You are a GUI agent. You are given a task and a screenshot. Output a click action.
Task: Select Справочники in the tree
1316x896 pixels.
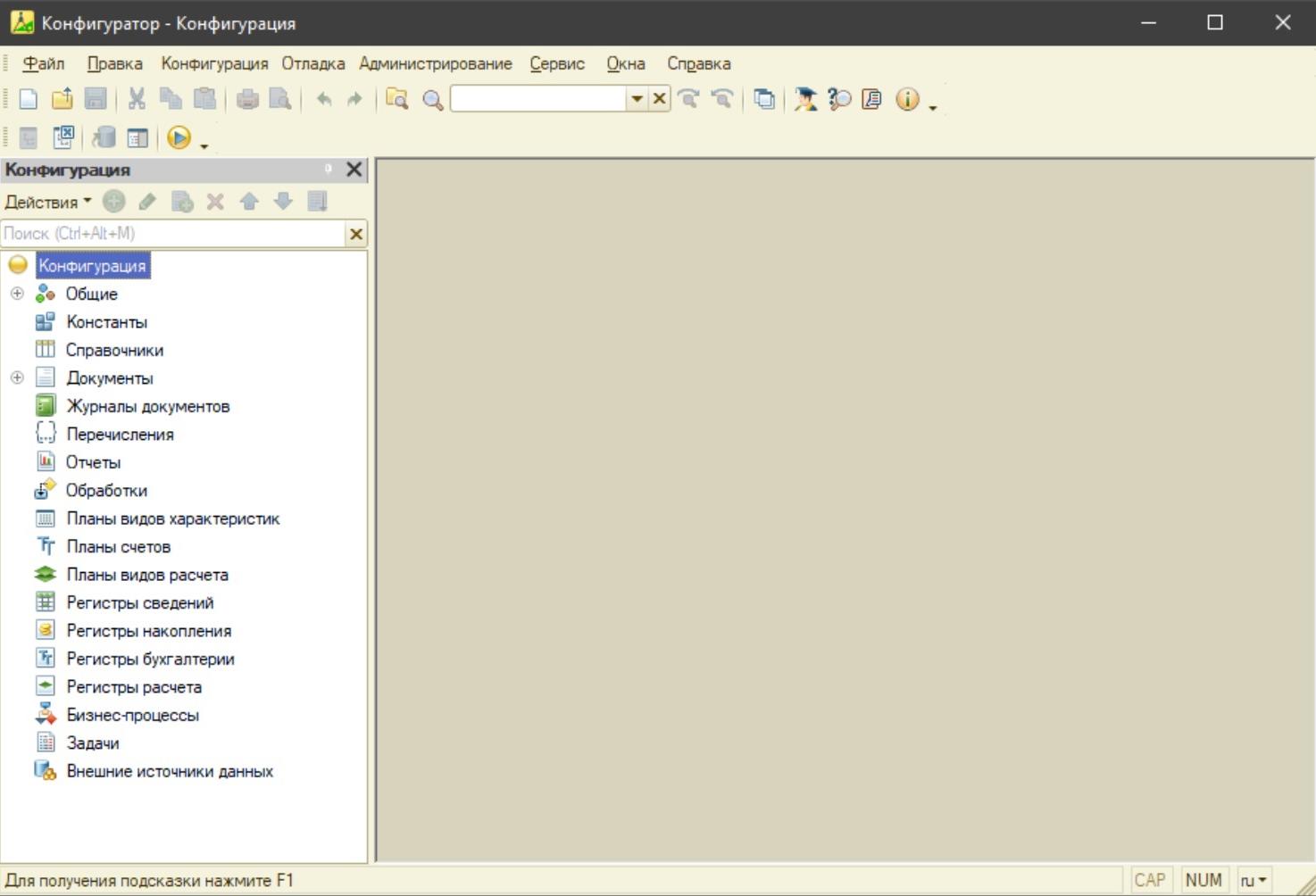(114, 350)
